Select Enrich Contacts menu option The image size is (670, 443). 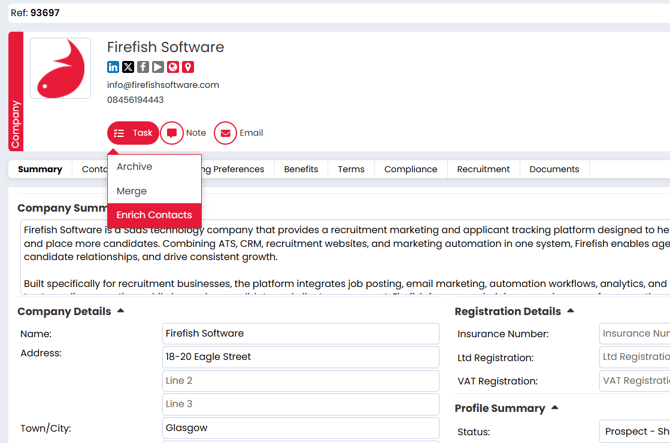pos(154,215)
